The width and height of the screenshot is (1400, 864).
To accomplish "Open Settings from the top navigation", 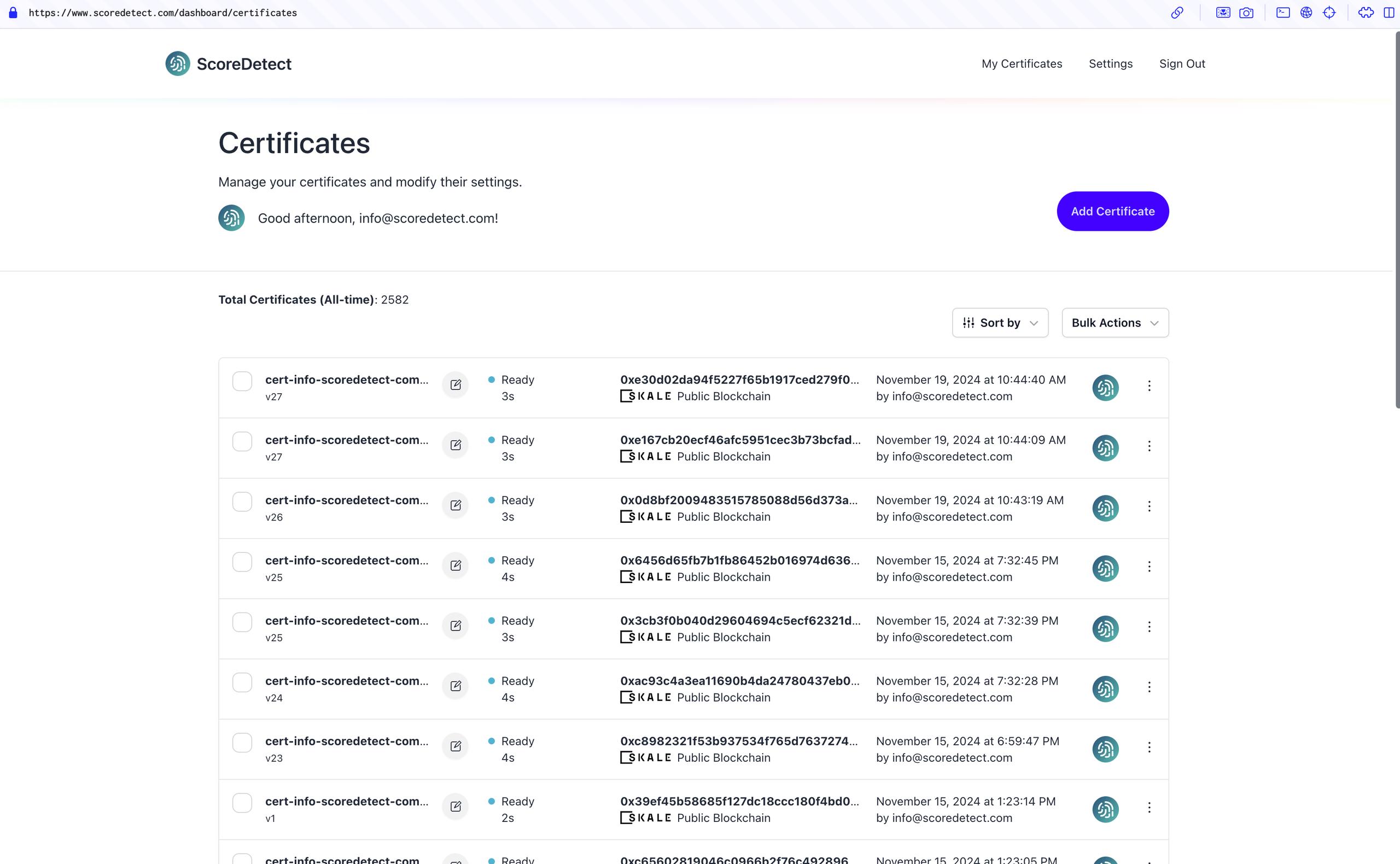I will (x=1110, y=64).
